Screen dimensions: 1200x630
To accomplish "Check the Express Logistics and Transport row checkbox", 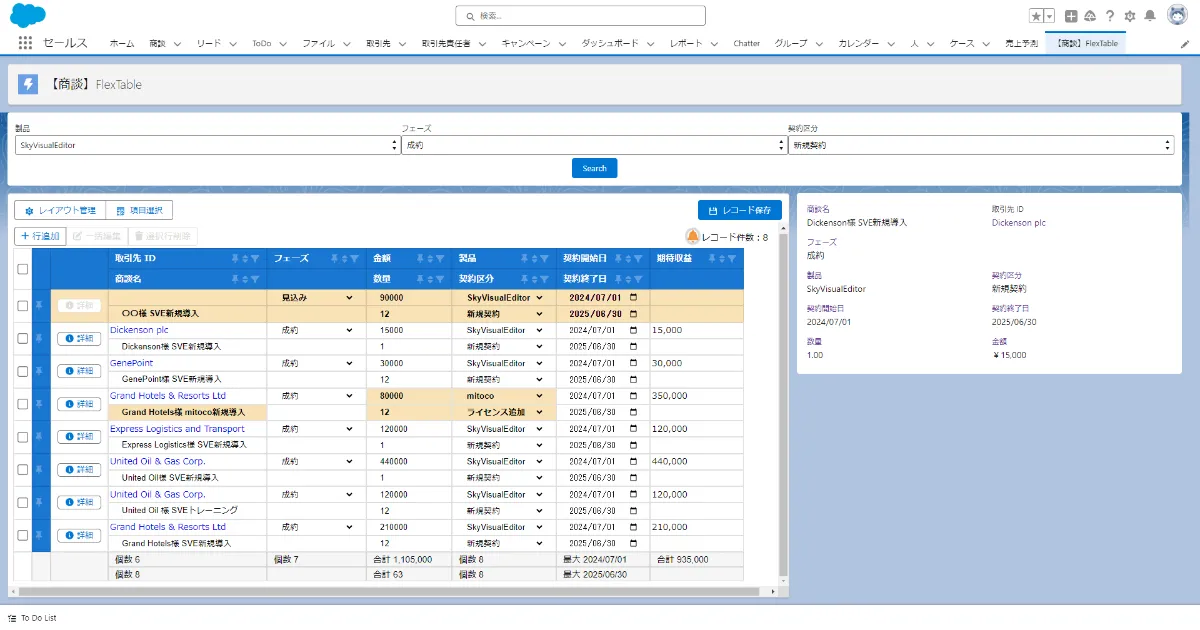I will point(23,437).
